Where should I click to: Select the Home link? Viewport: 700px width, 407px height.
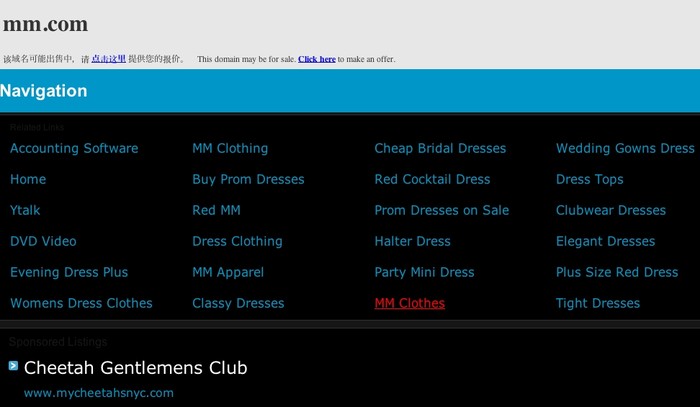[x=28, y=179]
